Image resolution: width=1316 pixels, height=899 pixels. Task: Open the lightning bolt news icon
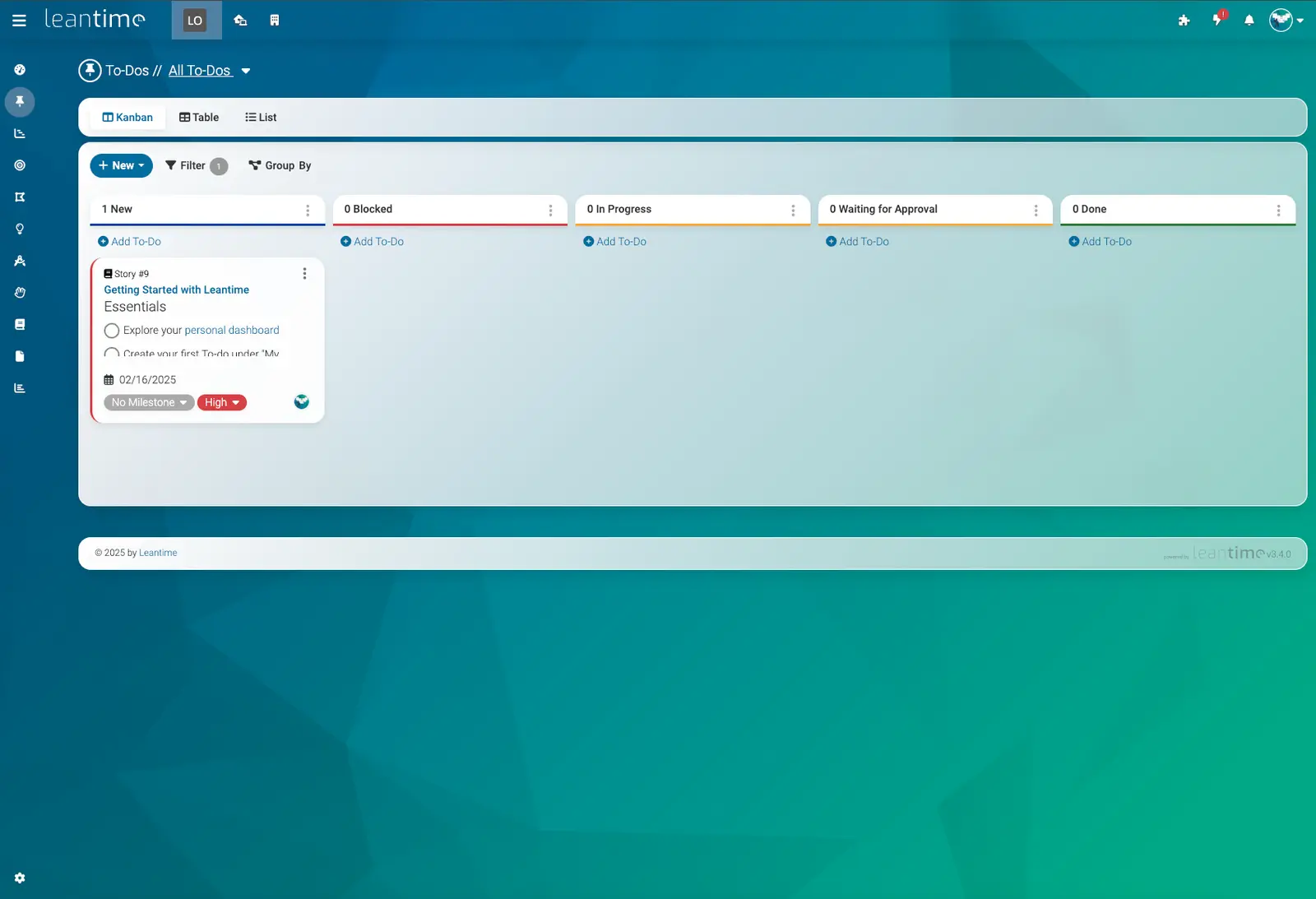click(1217, 20)
